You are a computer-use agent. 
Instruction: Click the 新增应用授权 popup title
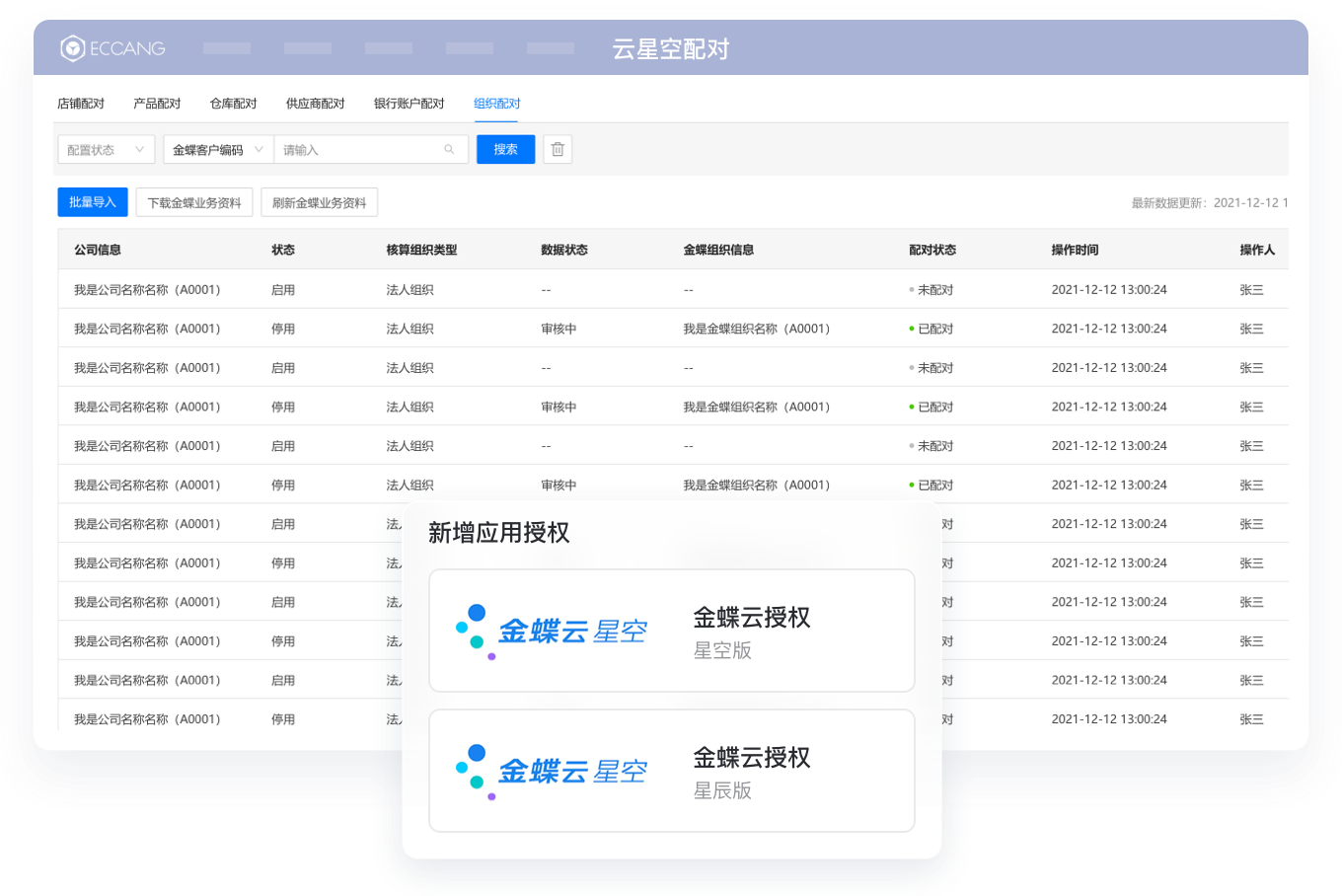pyautogui.click(x=499, y=533)
